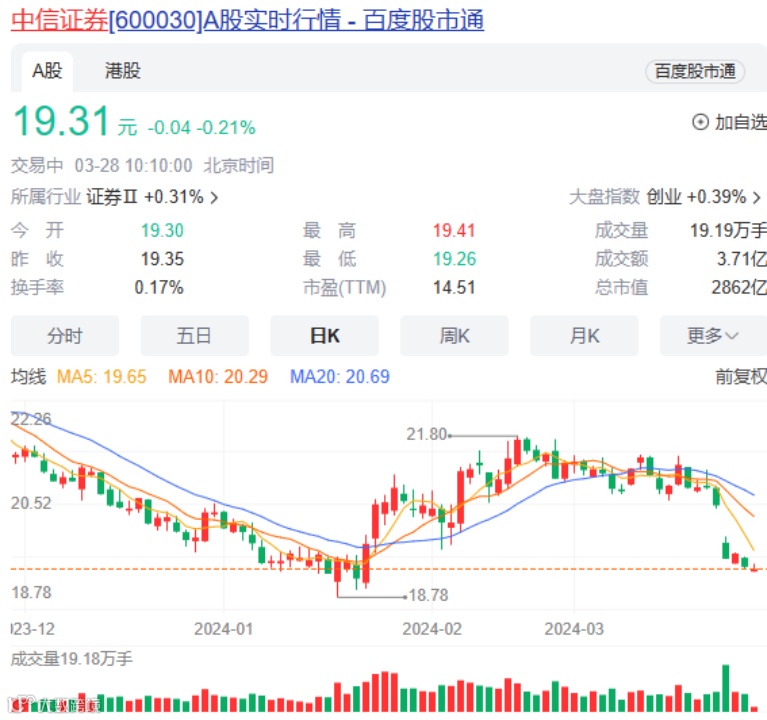Expand the chevron after 证券II +0.31%
This screenshot has width=767, height=720.
[214, 198]
